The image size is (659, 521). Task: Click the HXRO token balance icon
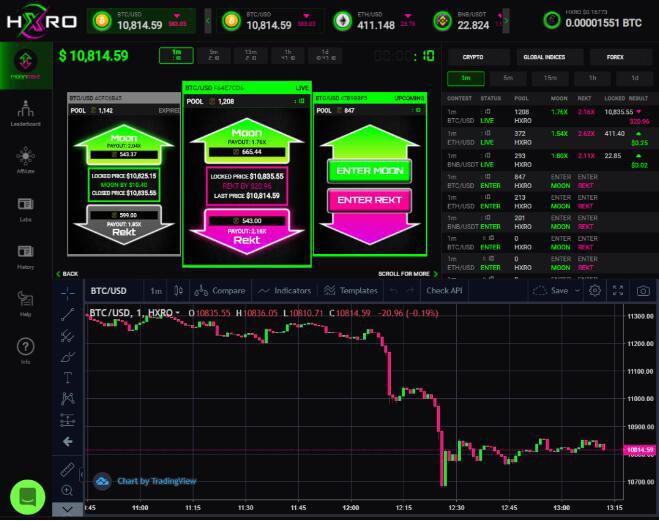click(552, 20)
